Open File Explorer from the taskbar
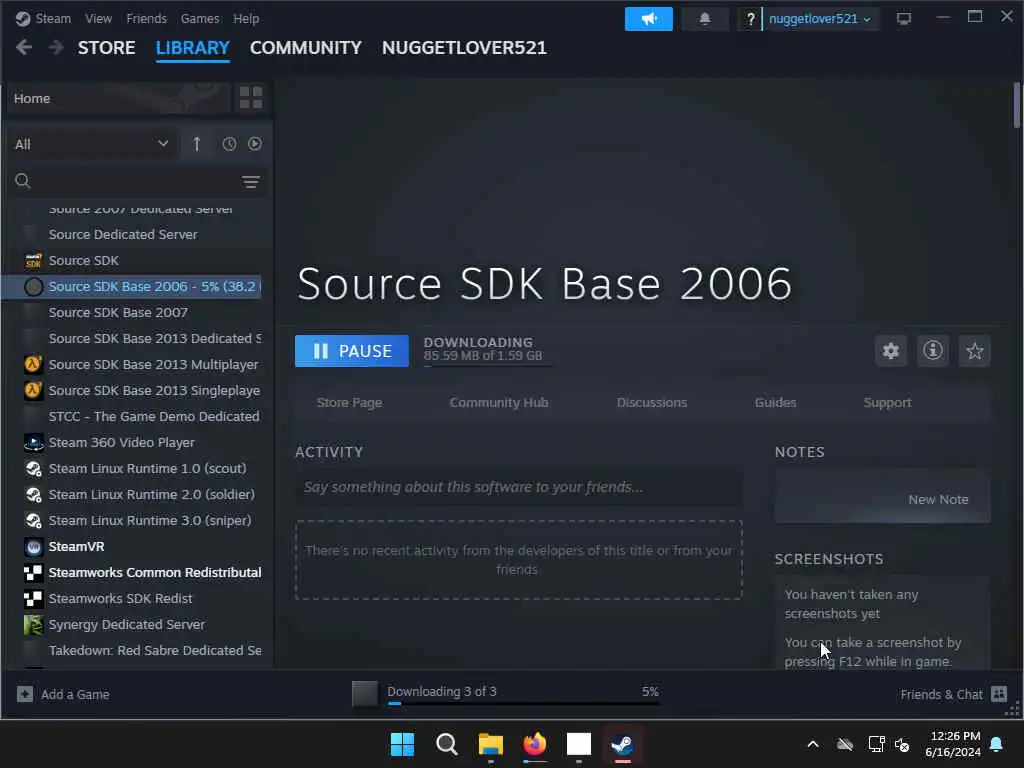 coord(490,744)
